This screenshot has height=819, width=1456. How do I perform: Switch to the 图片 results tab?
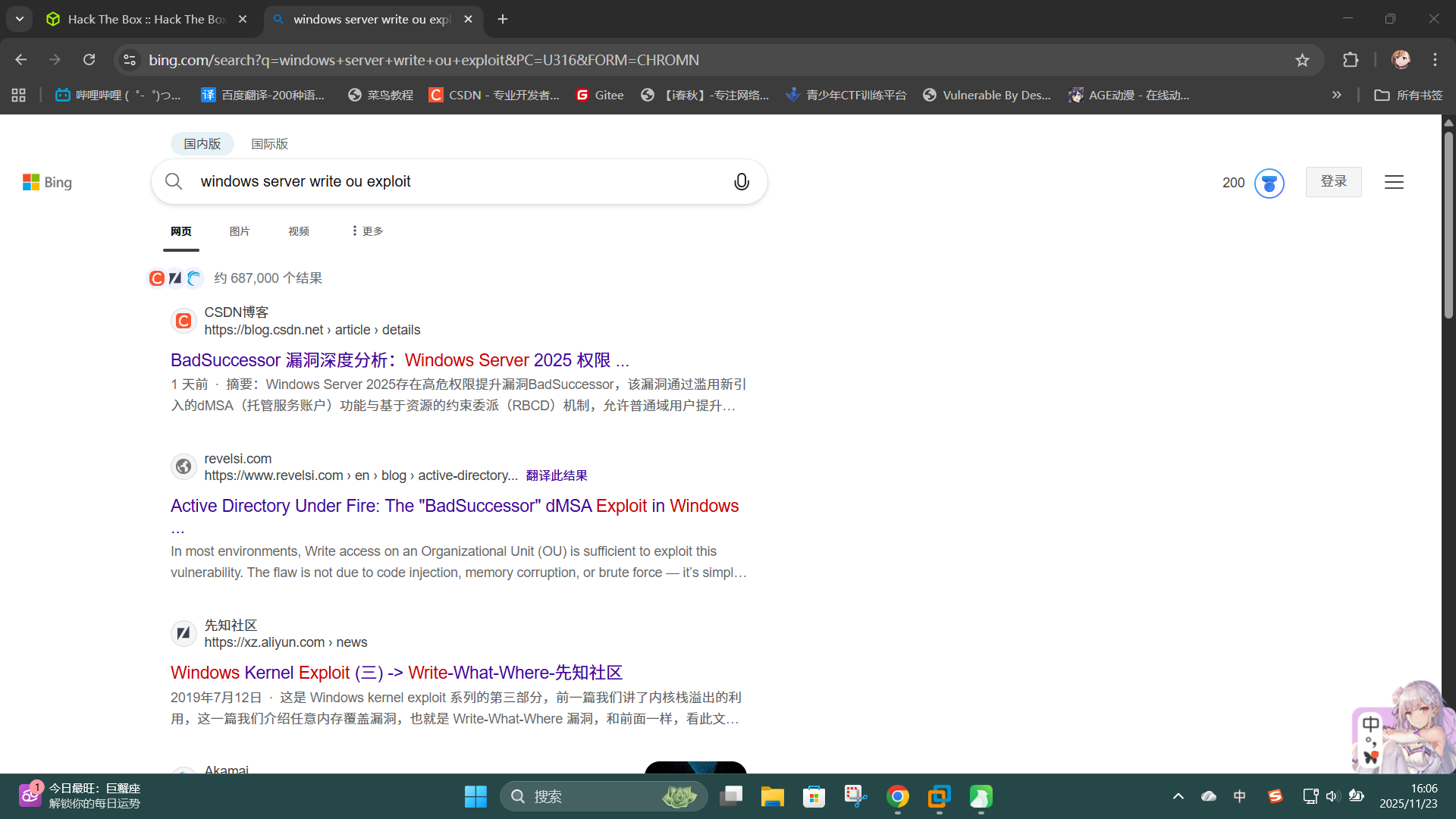[240, 231]
